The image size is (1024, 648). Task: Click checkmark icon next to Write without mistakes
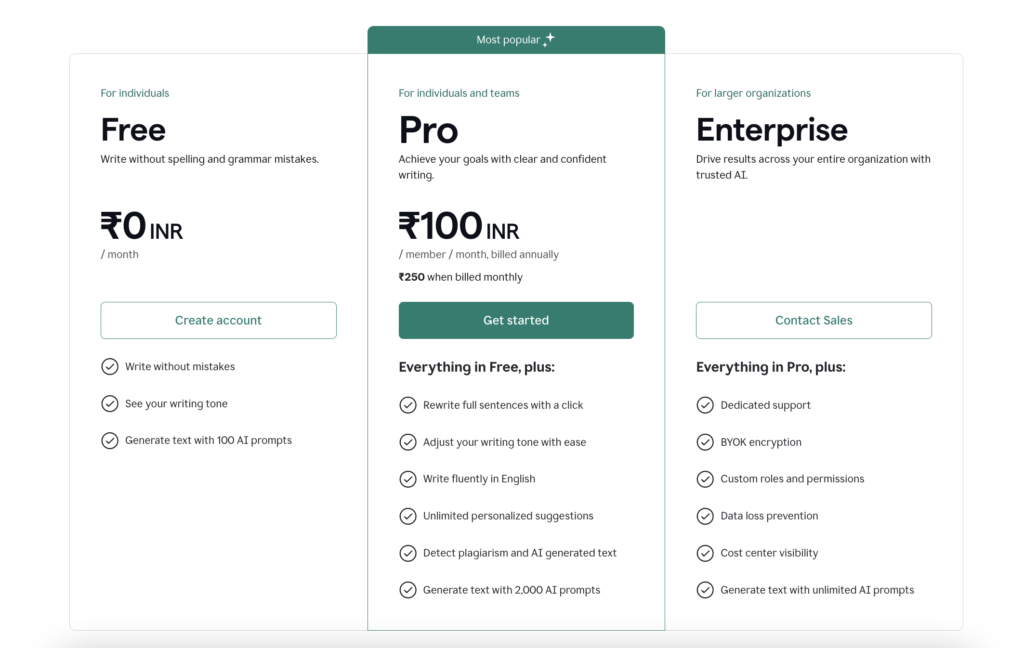click(x=110, y=367)
